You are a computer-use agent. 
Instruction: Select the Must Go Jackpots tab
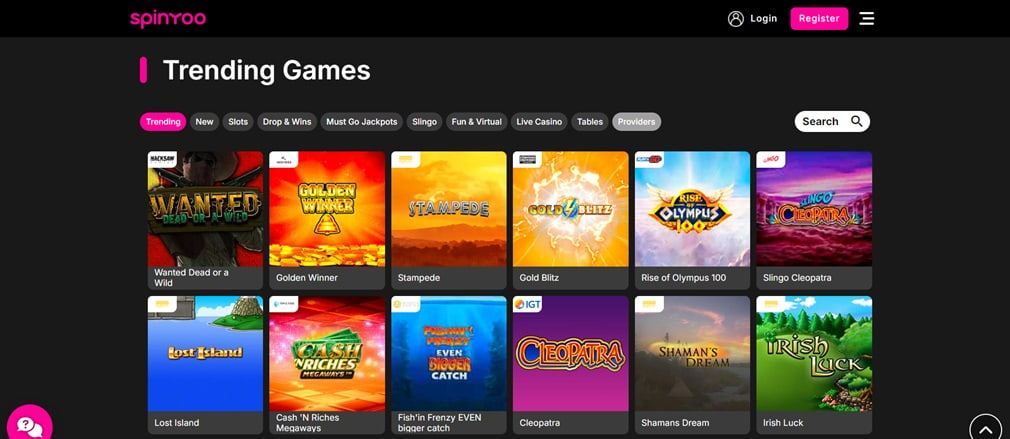[361, 122]
